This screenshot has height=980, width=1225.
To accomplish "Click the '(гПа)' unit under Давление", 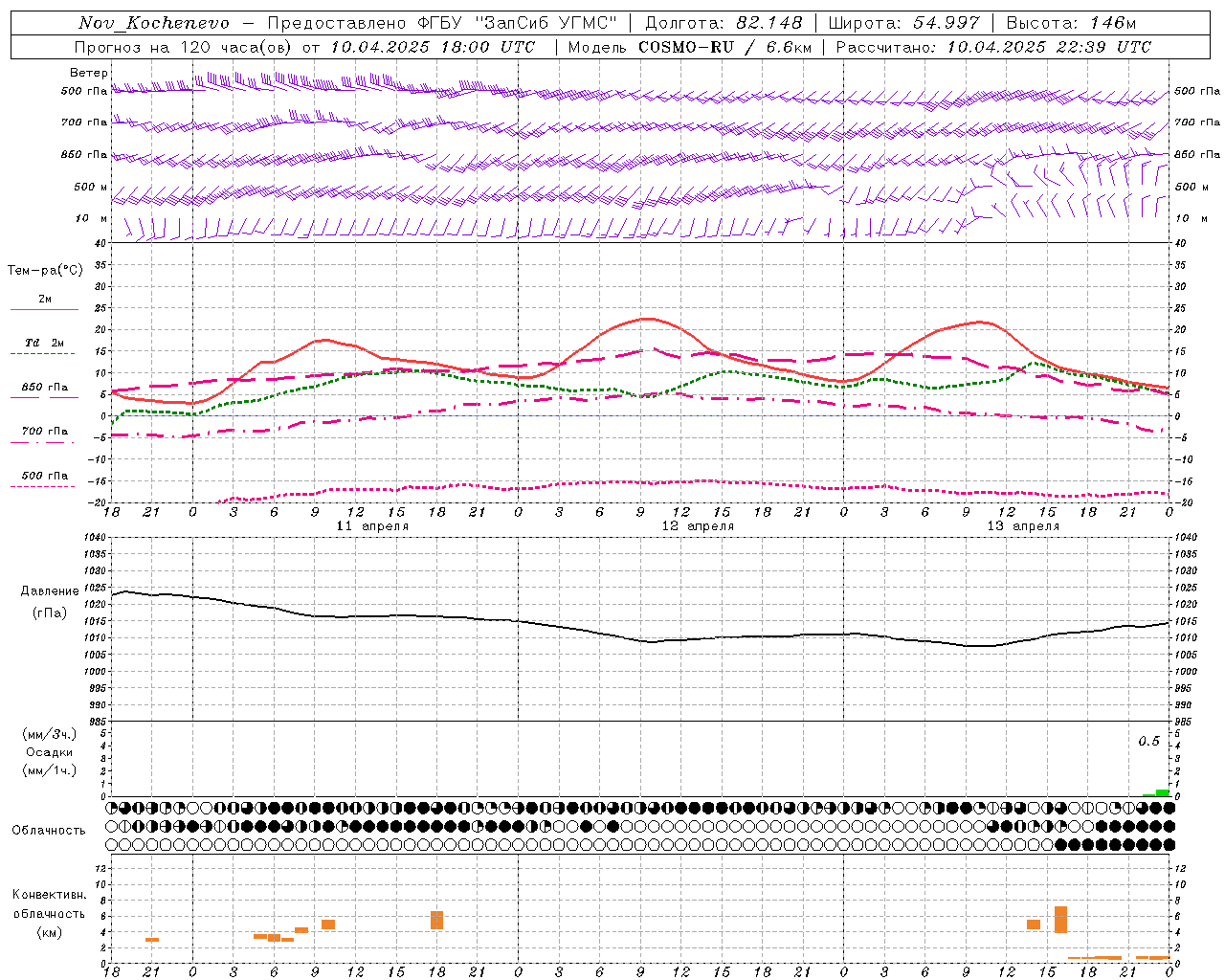I will coord(50,612).
